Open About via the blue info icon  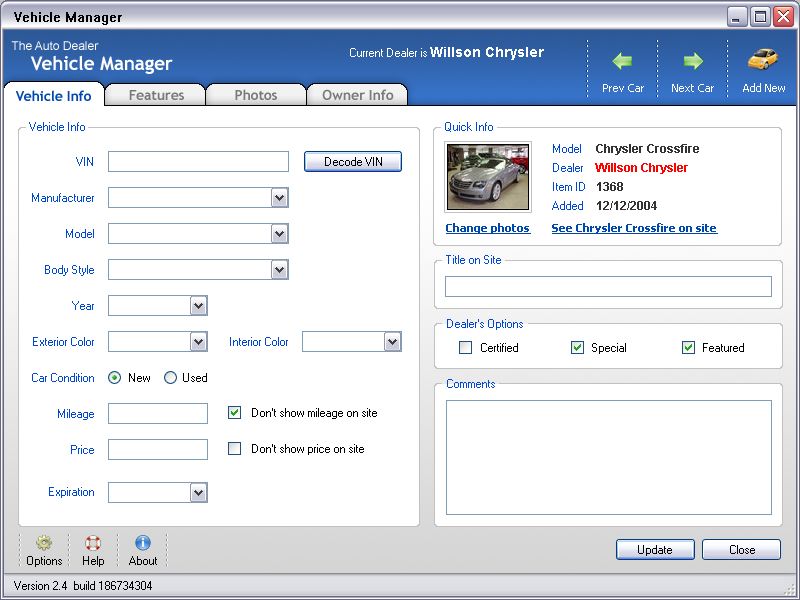[143, 542]
